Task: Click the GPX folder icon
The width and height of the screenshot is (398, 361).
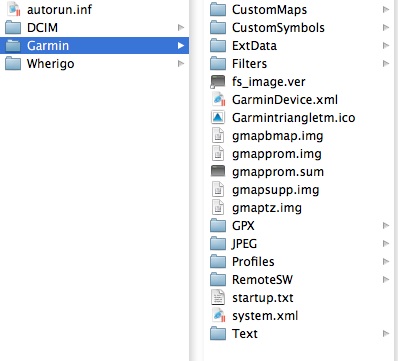Action: pos(218,225)
